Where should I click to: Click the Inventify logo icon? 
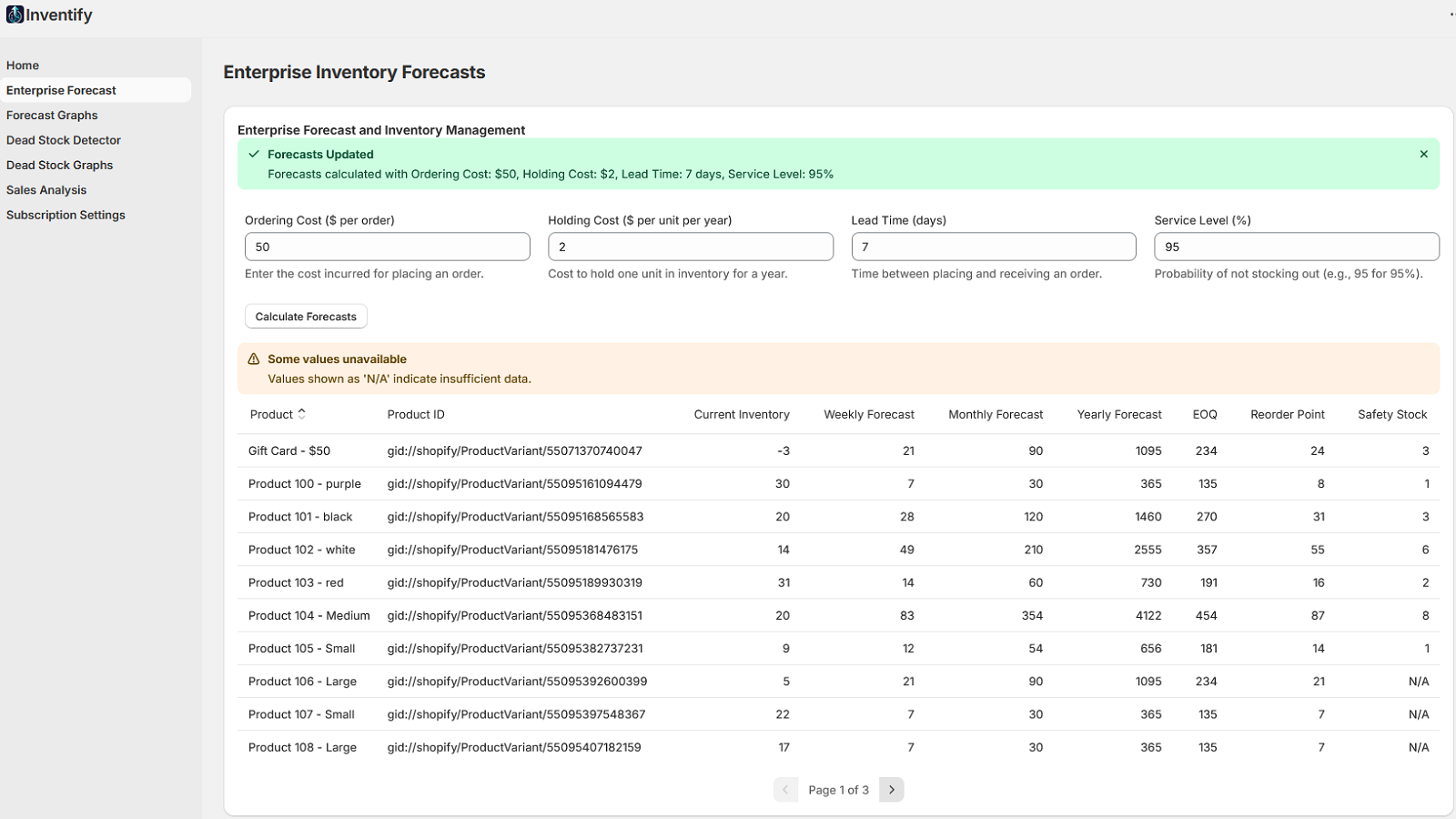tap(16, 15)
